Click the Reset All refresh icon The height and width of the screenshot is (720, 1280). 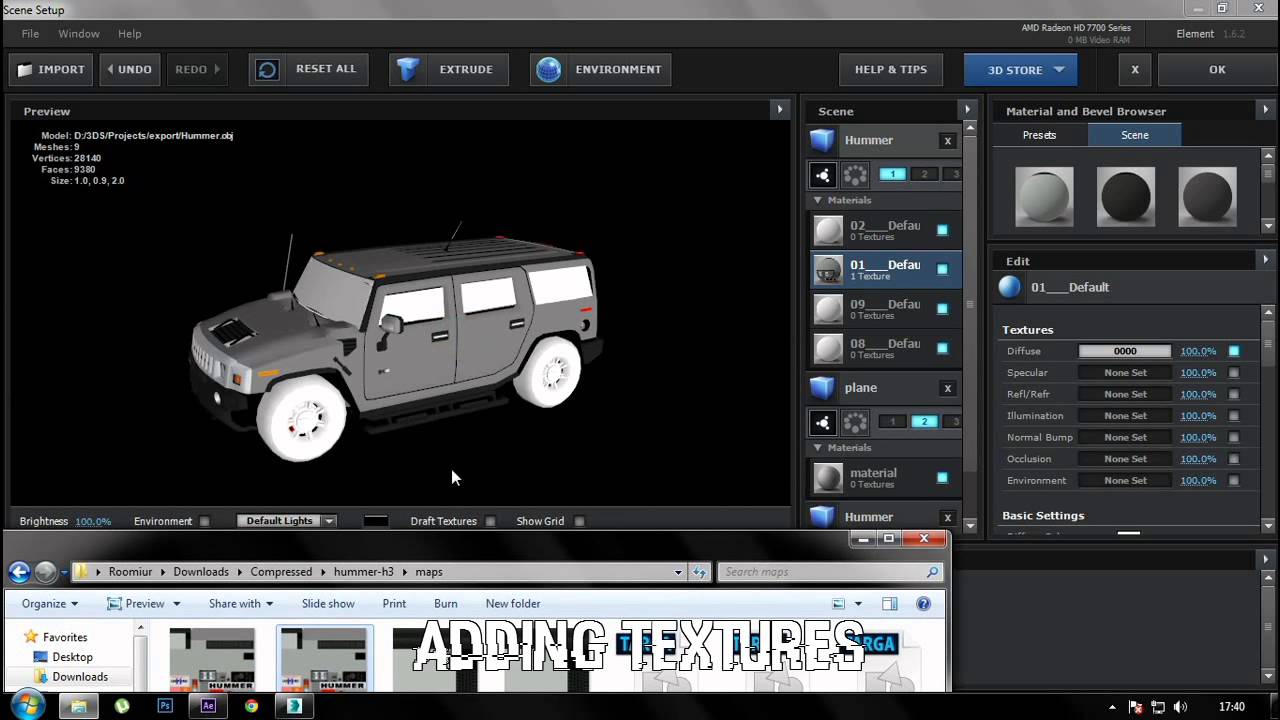(x=267, y=70)
